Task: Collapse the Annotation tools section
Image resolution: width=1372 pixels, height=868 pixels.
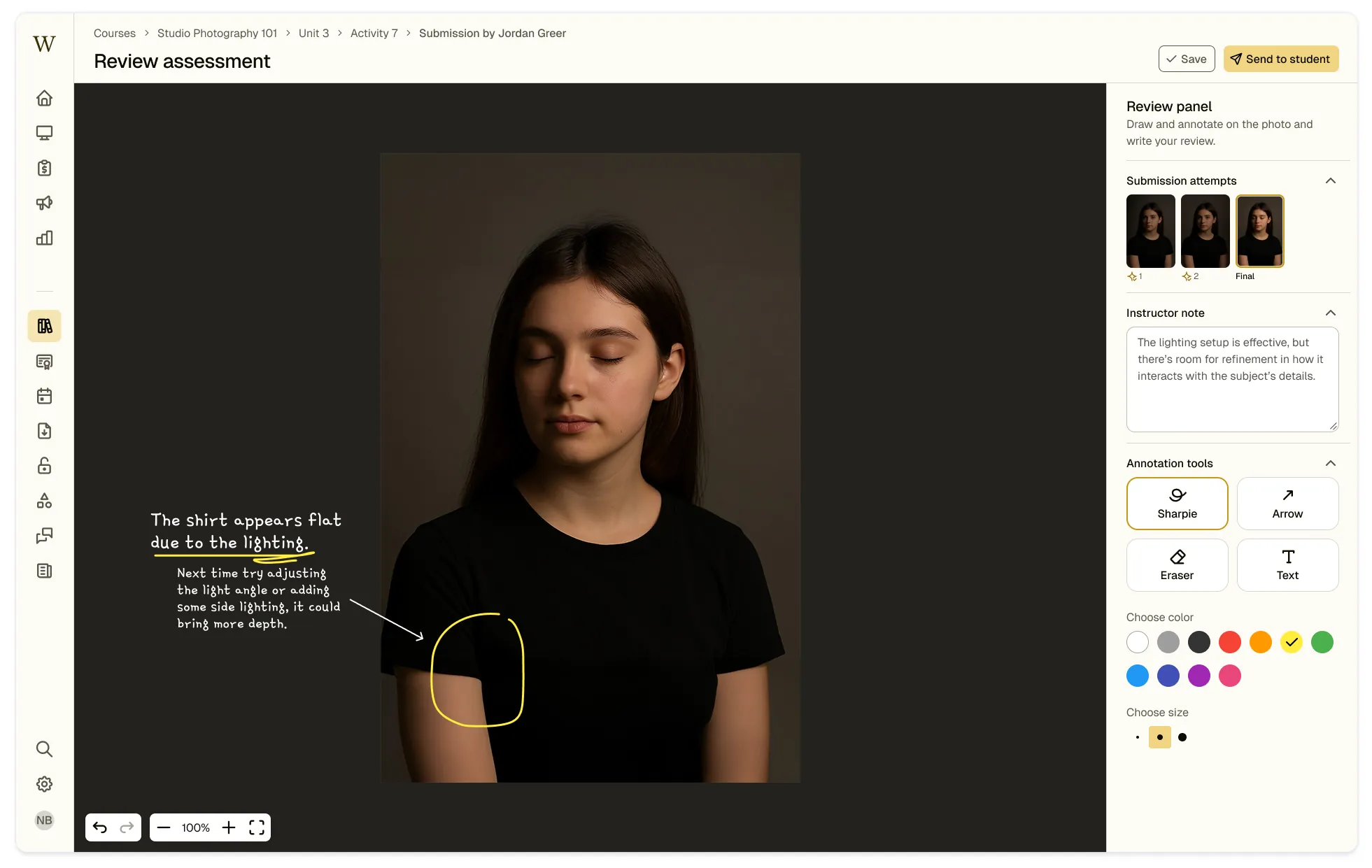Action: (x=1330, y=463)
